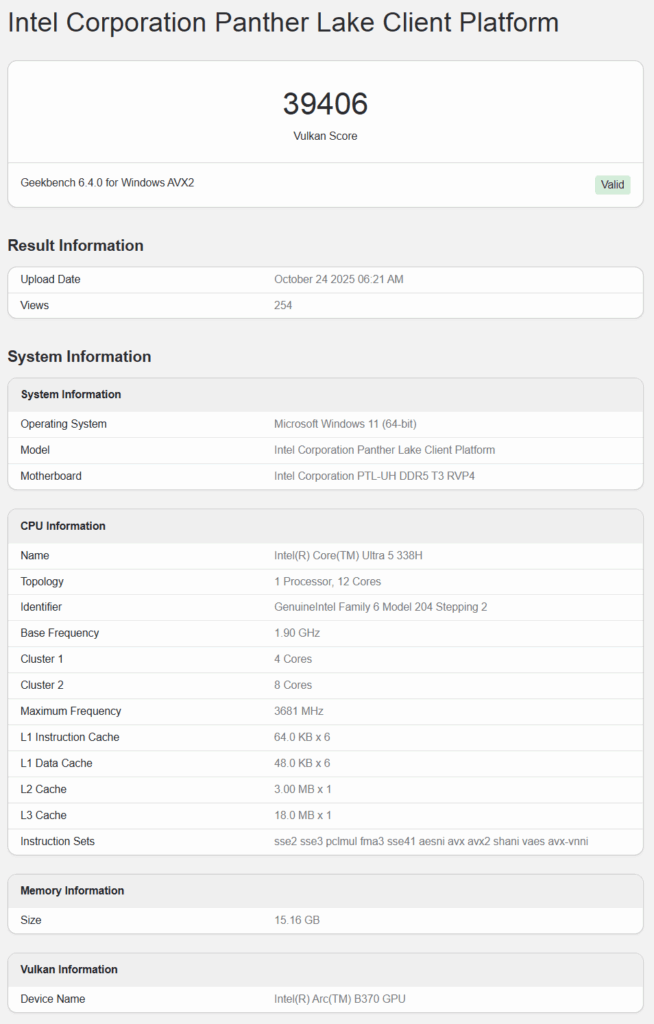Click the green Valid badge
This screenshot has height=1024, width=654.
click(x=612, y=185)
